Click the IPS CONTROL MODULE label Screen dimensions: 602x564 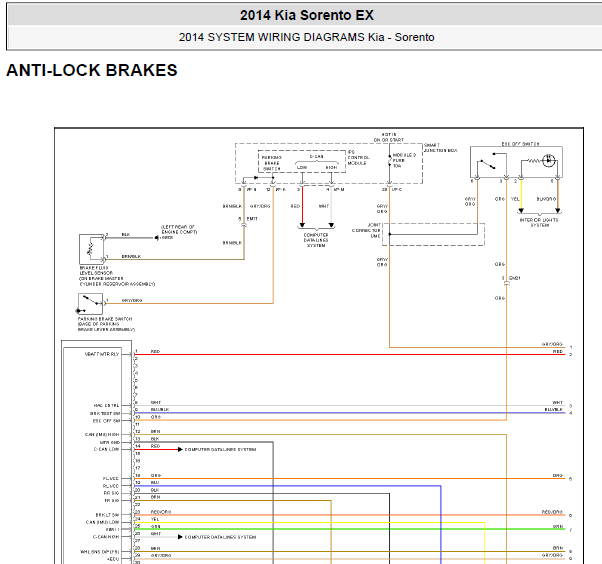(x=358, y=157)
